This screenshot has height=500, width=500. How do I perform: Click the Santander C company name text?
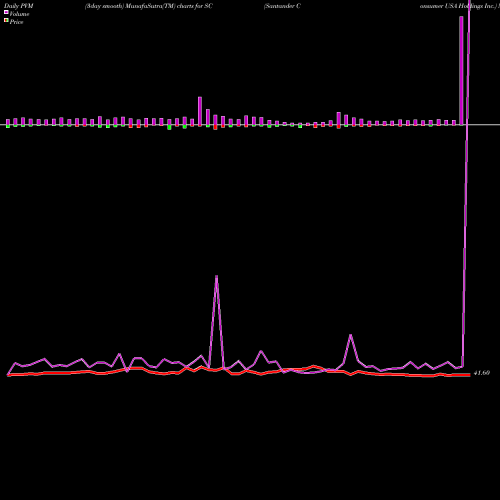(282, 6)
